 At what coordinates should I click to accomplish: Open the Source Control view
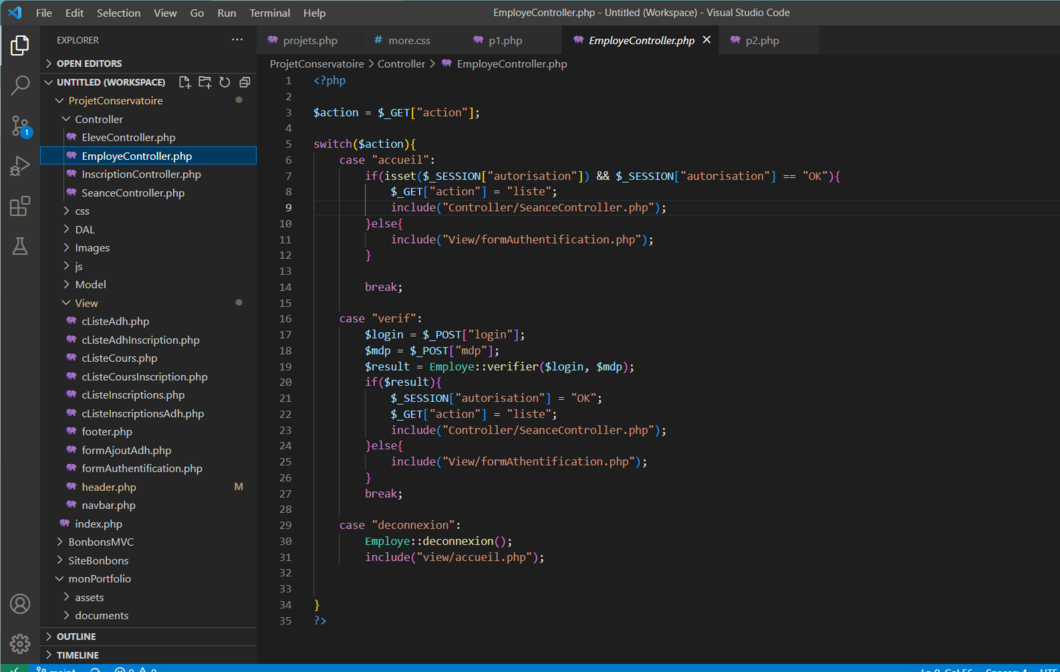[20, 126]
